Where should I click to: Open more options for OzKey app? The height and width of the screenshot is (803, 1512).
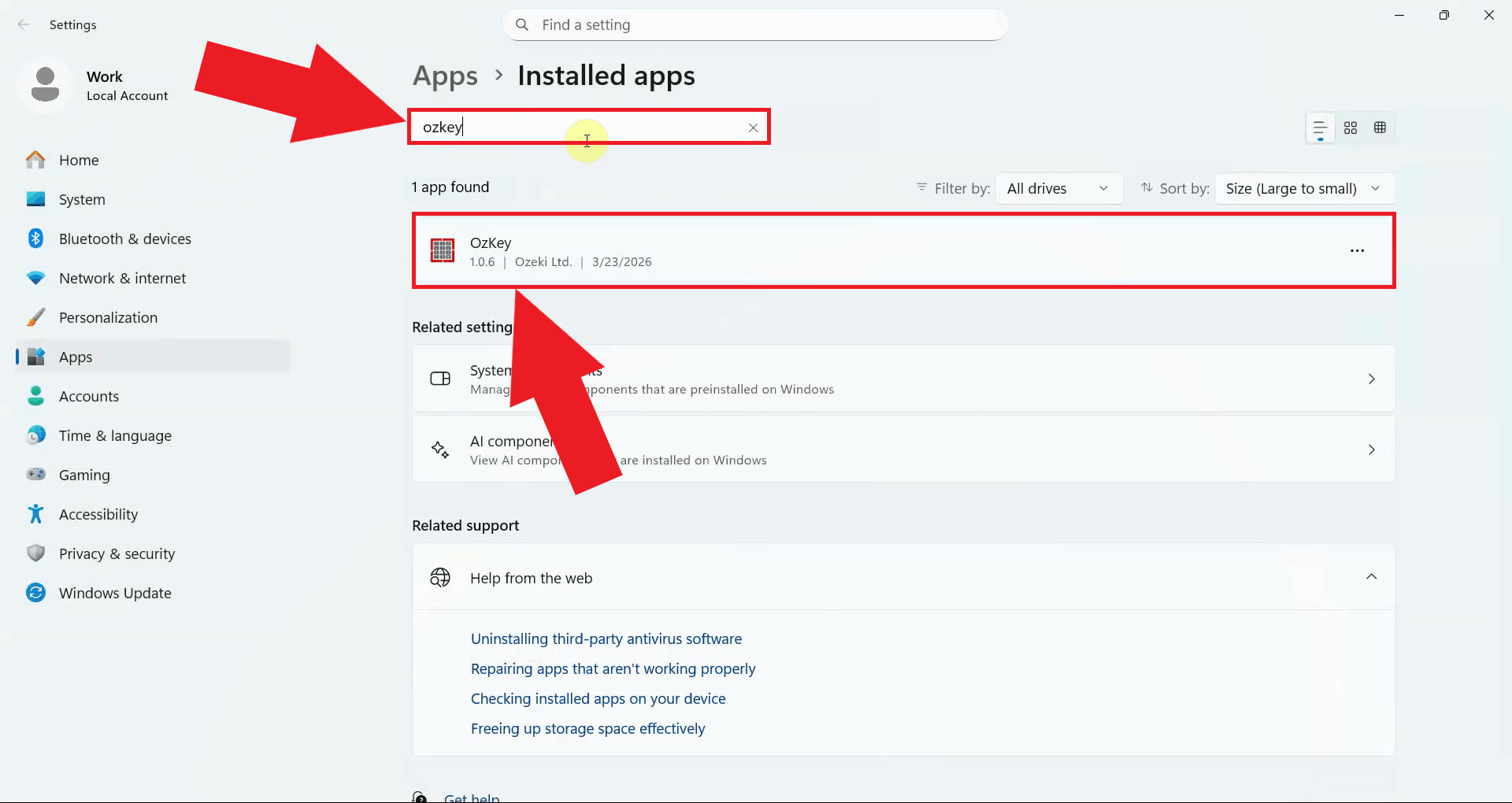(1357, 250)
